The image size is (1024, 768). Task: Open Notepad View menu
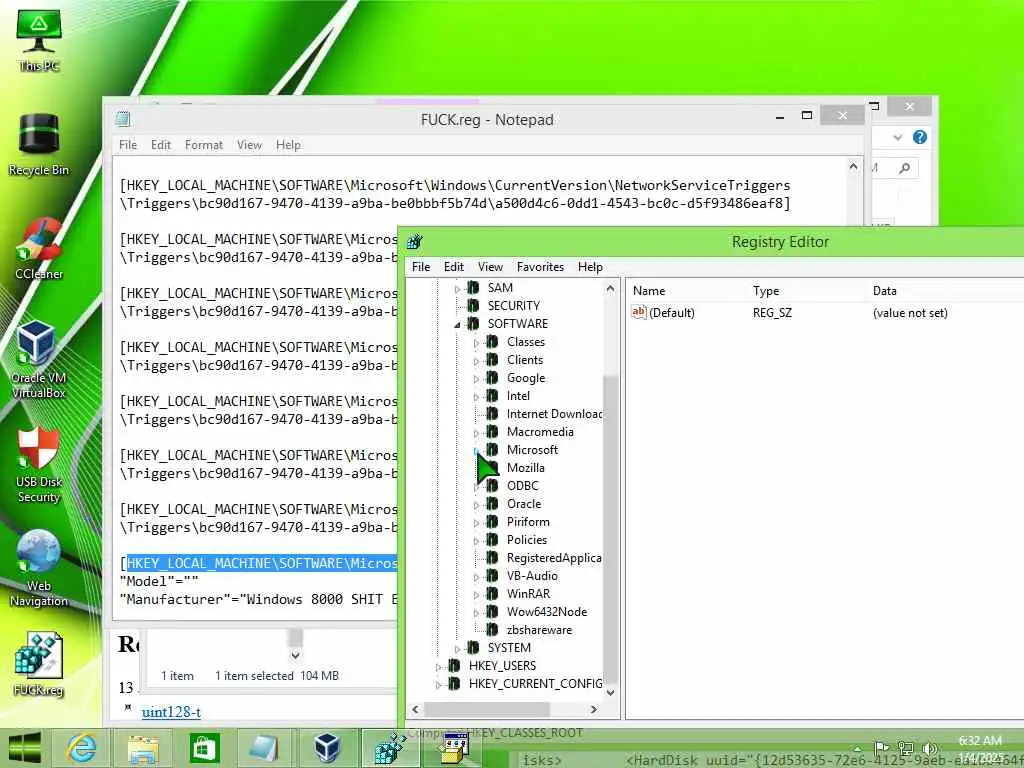(x=249, y=145)
